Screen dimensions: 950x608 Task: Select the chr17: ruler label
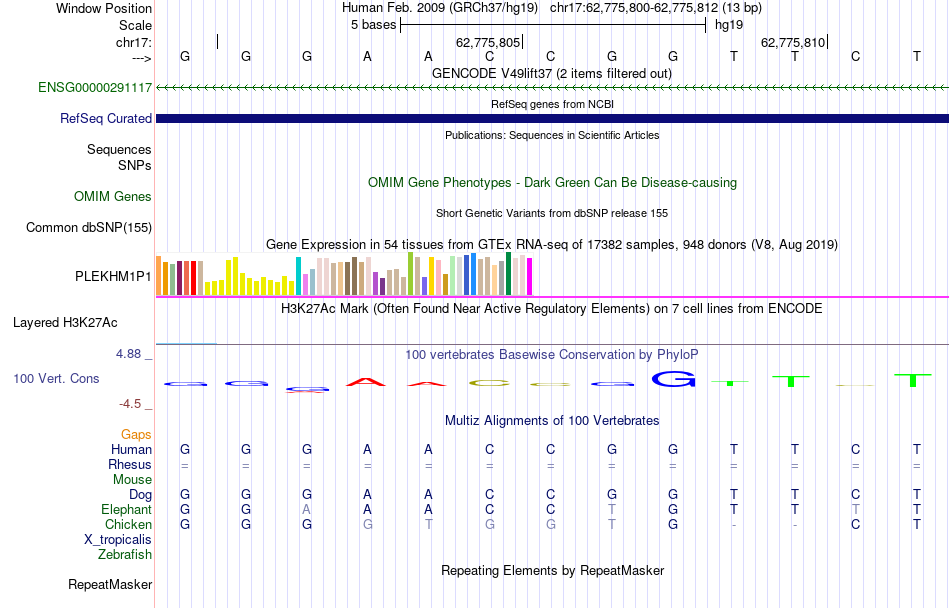click(134, 42)
